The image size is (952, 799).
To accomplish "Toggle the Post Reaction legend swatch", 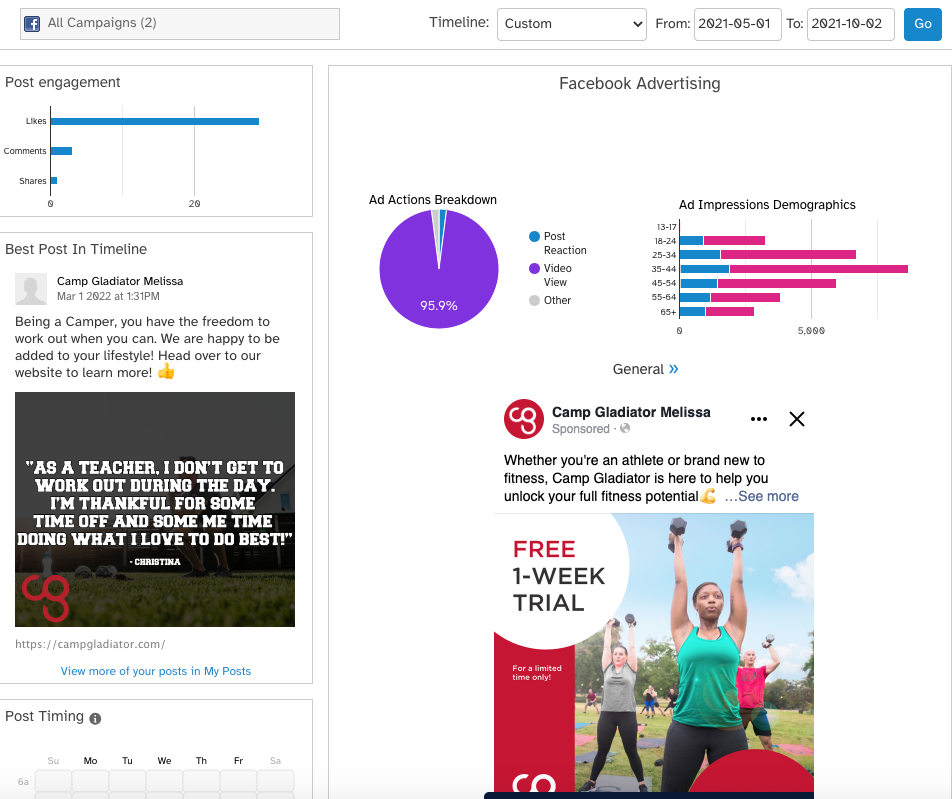I will pyautogui.click(x=534, y=236).
